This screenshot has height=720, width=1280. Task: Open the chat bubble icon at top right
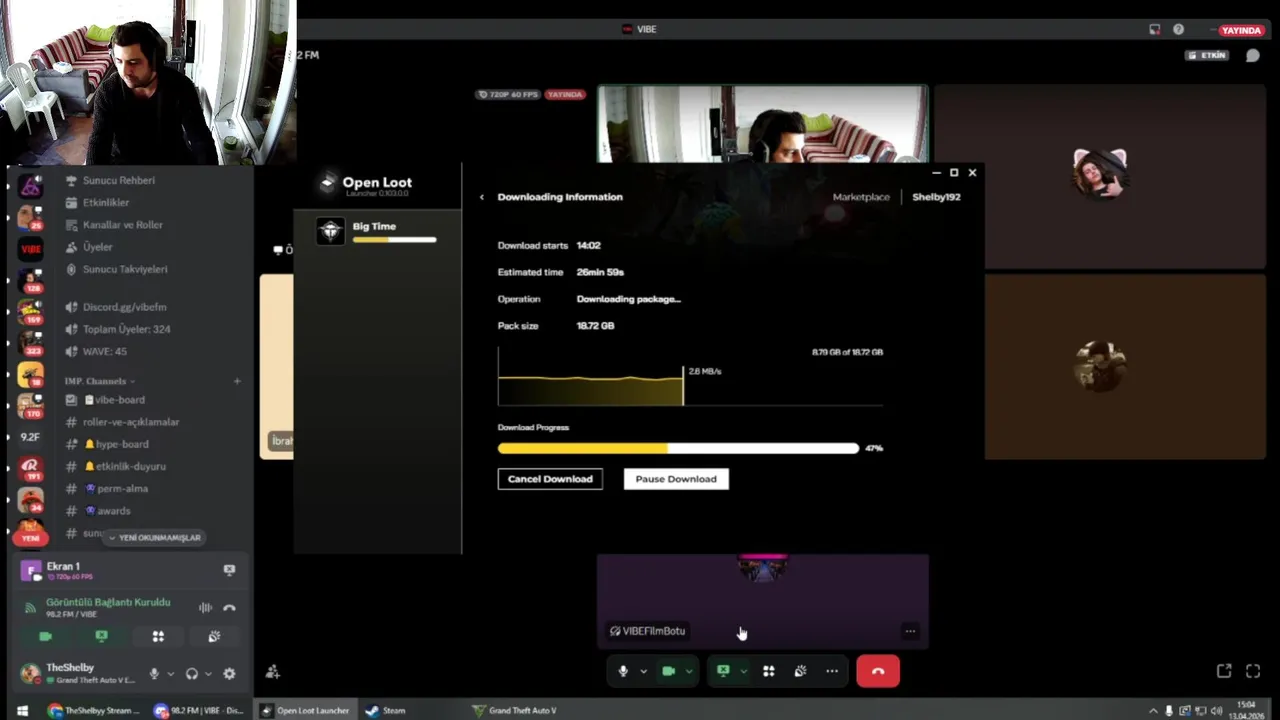[1252, 56]
